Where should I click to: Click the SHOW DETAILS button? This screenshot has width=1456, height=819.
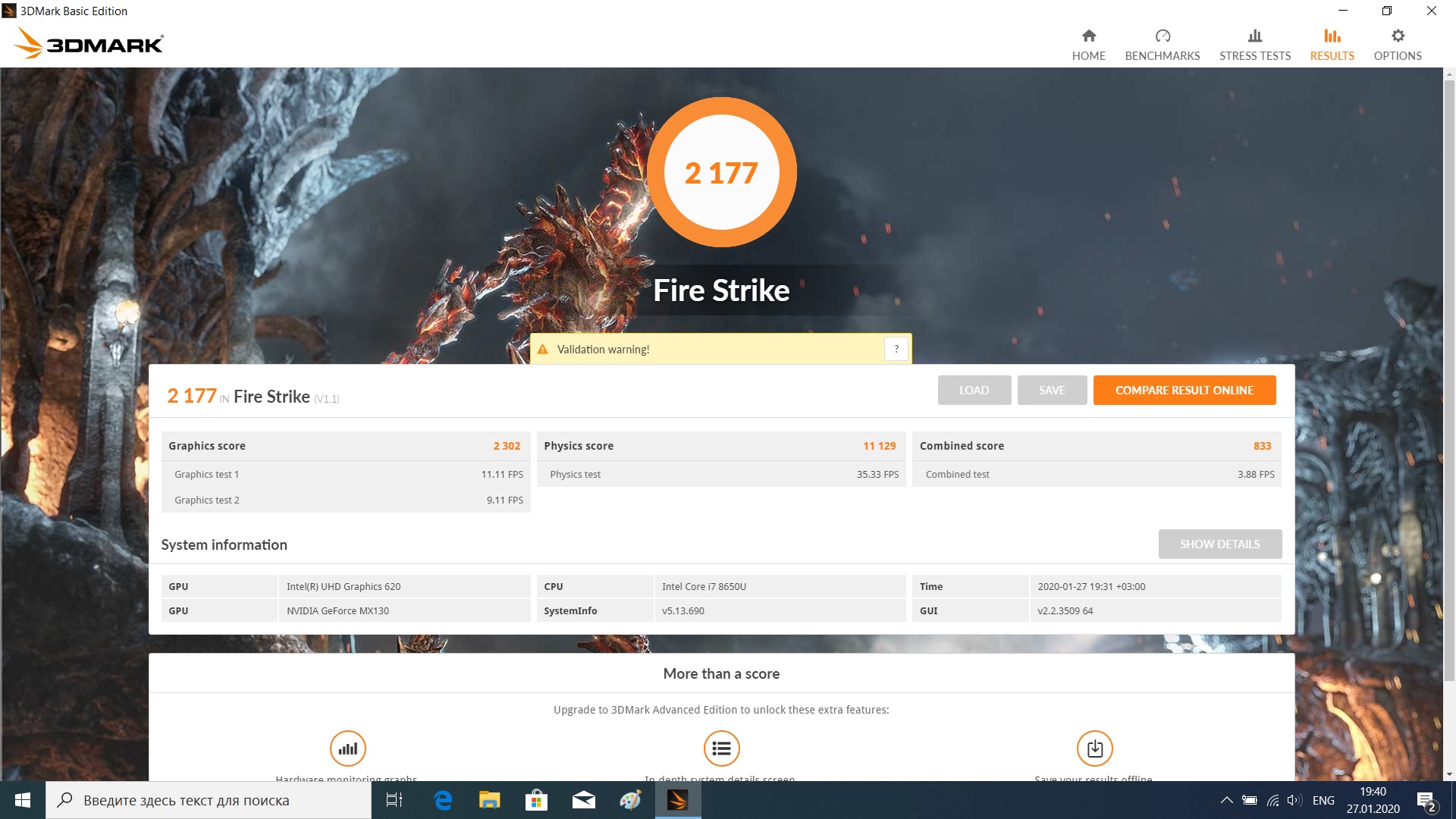point(1219,544)
